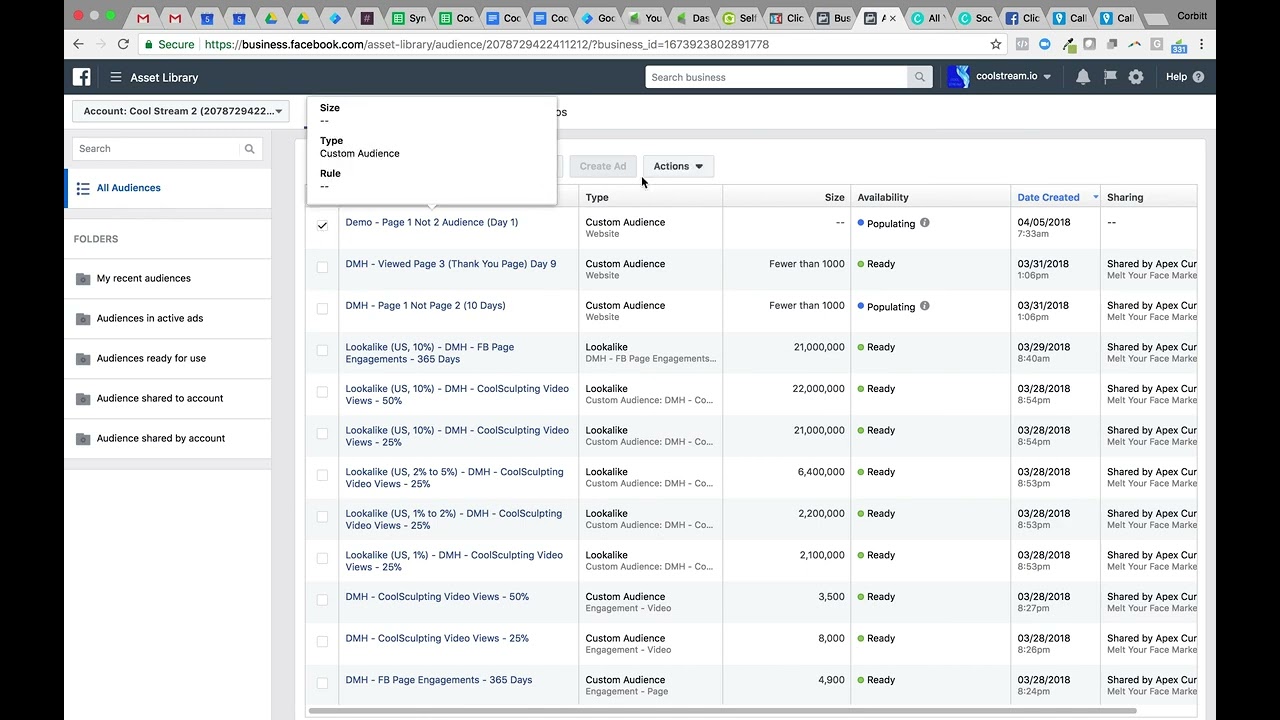Click the Help question mark icon
The width and height of the screenshot is (1280, 720).
pos(1198,77)
